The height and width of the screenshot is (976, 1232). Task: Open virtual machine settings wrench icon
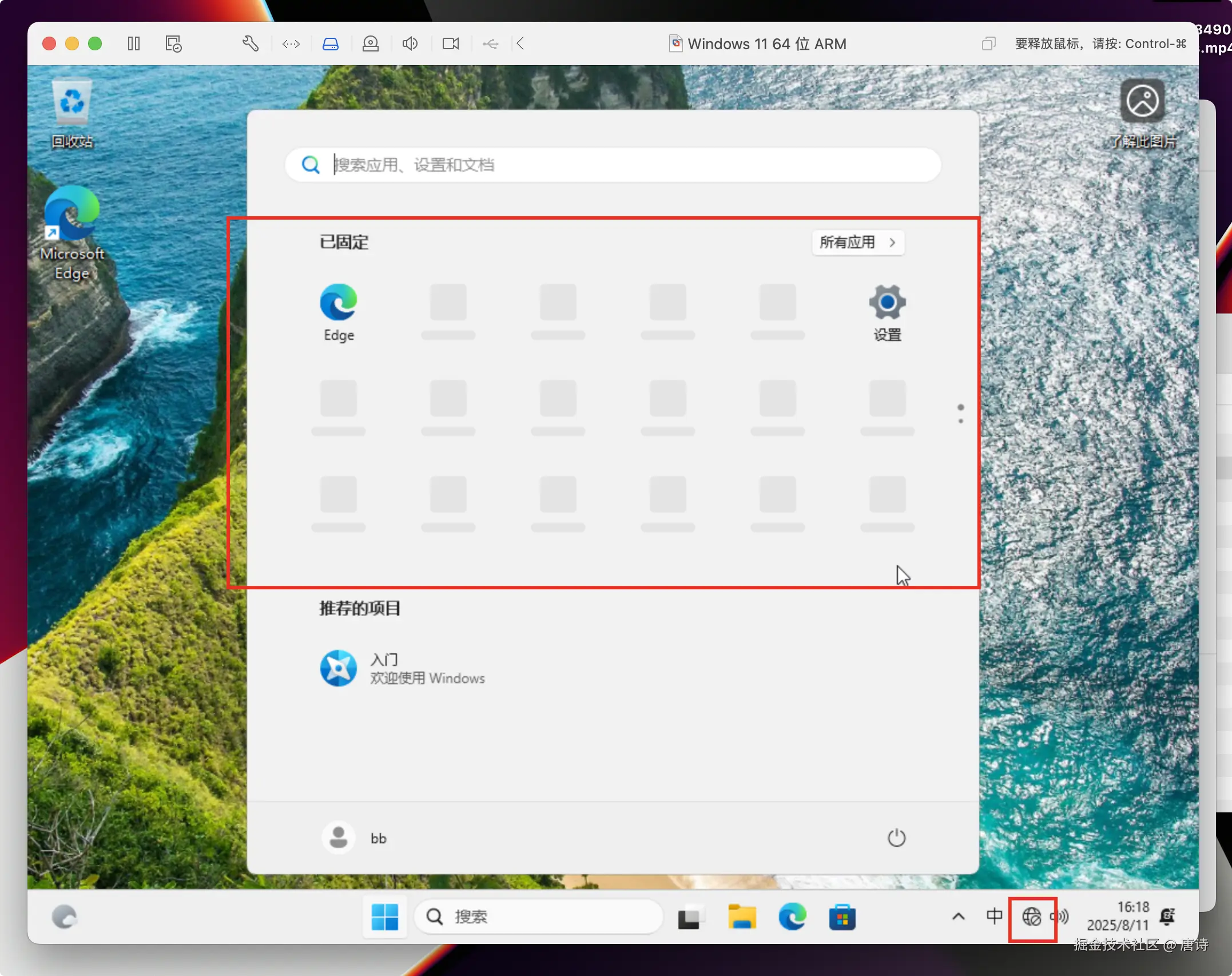tap(251, 43)
